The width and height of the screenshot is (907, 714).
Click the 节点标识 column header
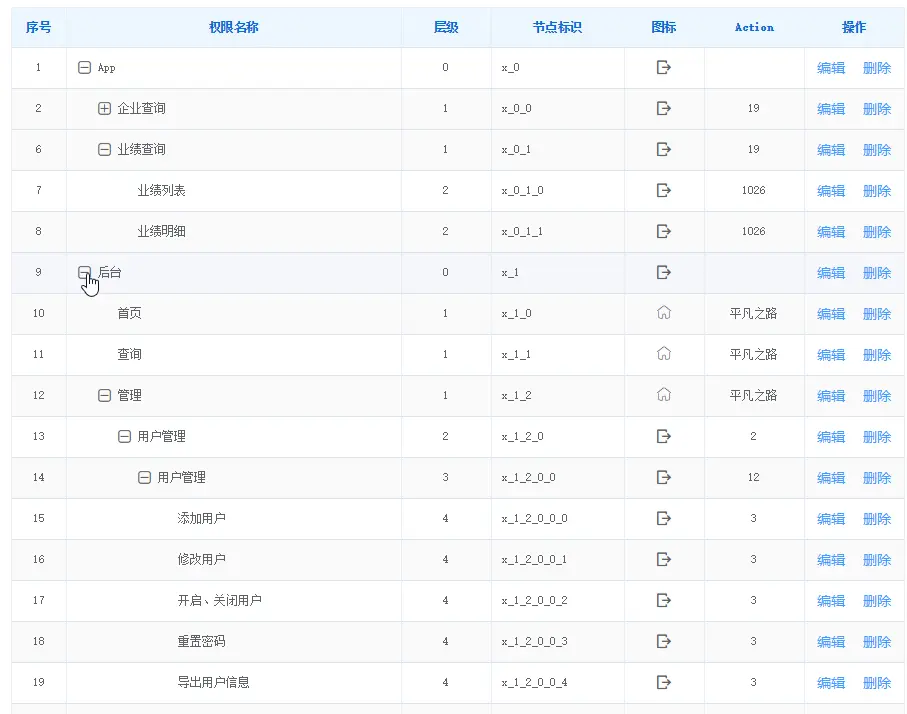coord(557,27)
